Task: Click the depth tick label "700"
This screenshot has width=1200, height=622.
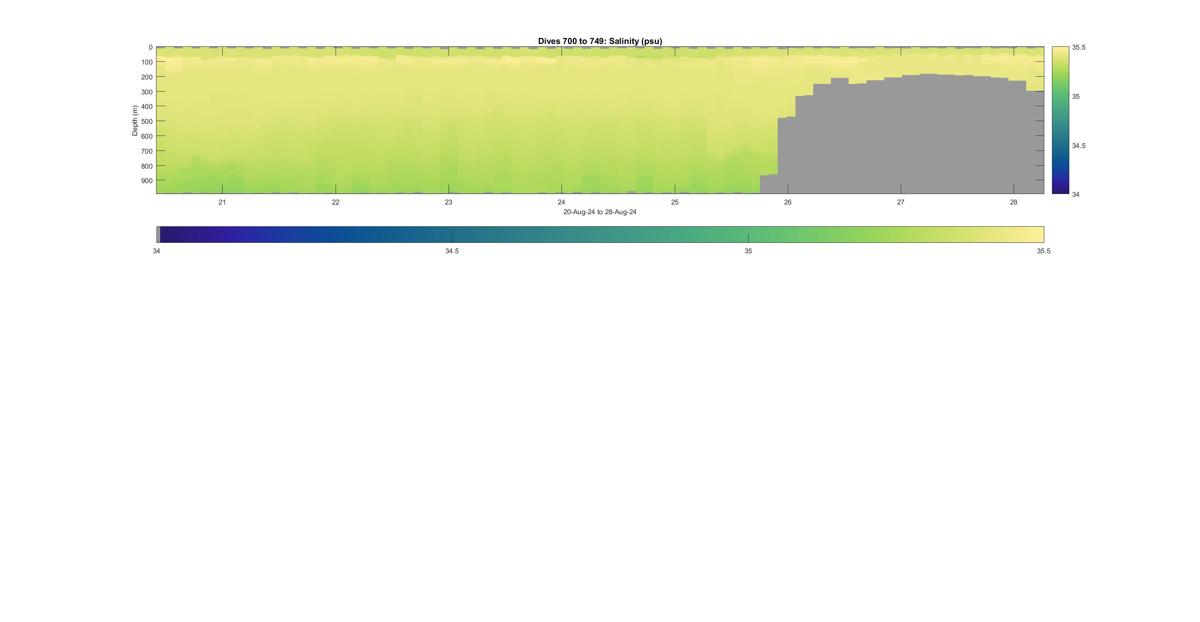Action: click(146, 151)
